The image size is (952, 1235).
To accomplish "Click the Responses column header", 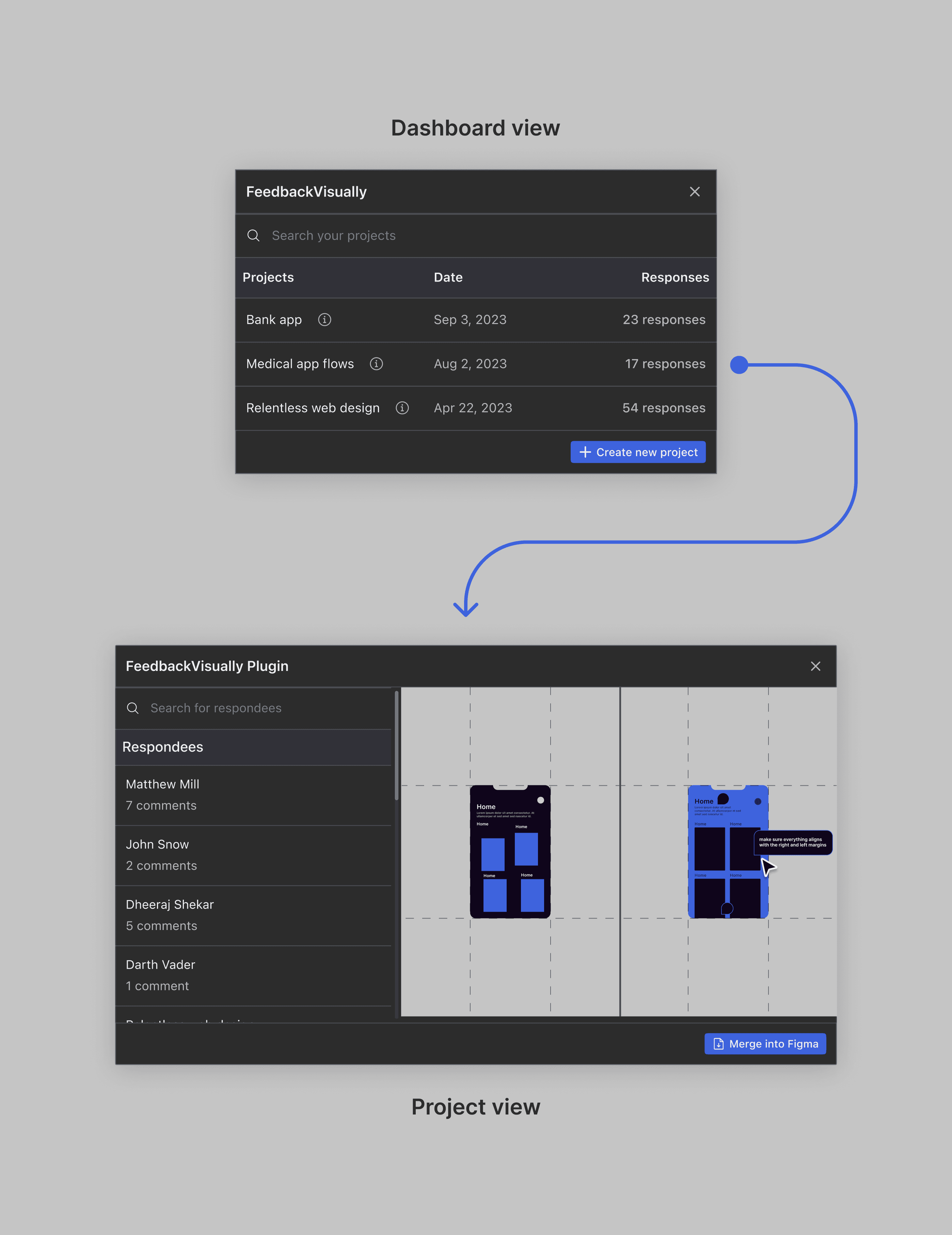I will [675, 277].
